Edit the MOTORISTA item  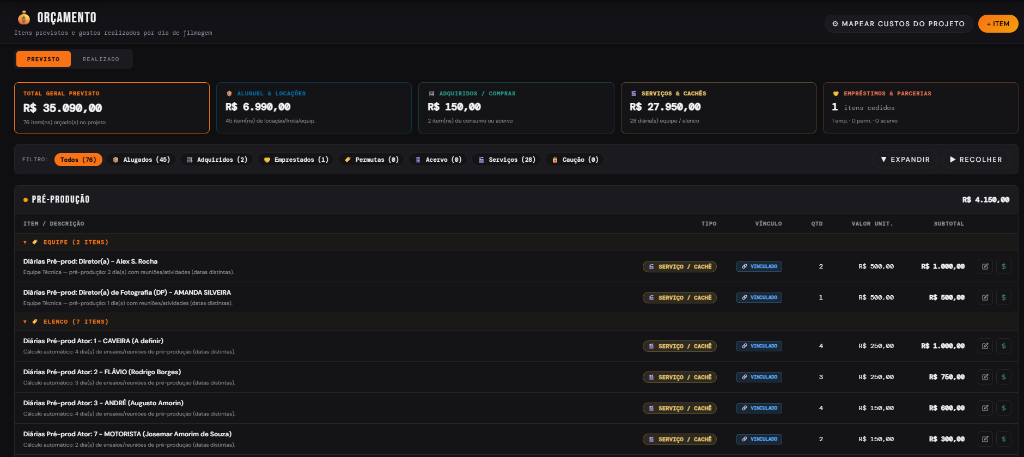[x=985, y=439]
